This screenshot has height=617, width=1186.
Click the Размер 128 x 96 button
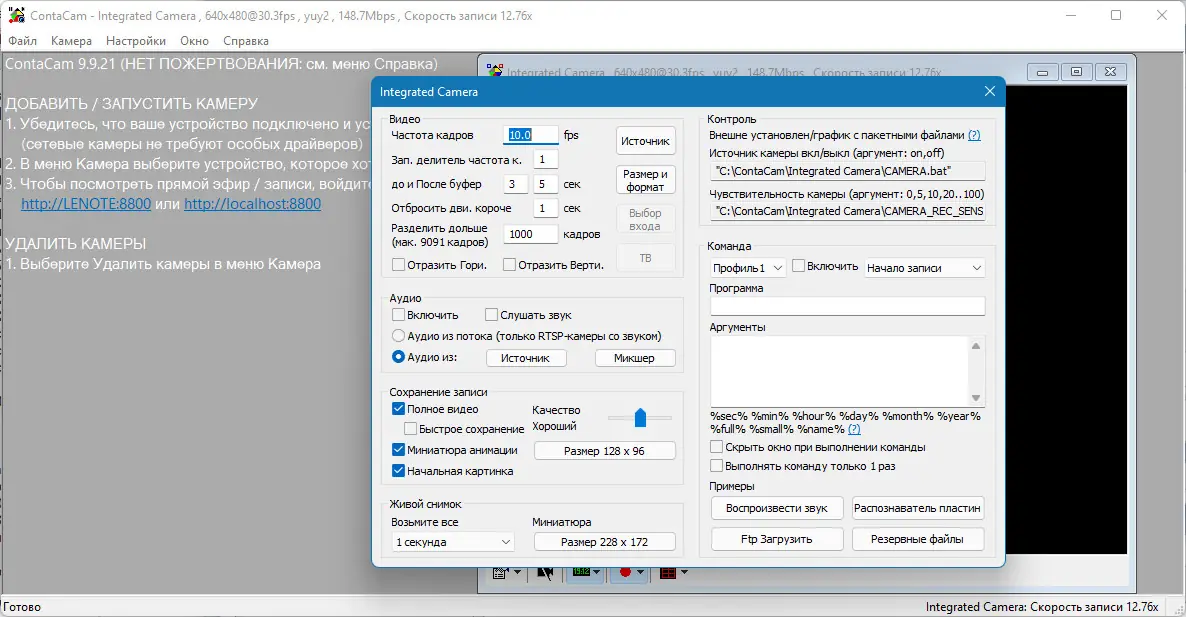click(604, 451)
